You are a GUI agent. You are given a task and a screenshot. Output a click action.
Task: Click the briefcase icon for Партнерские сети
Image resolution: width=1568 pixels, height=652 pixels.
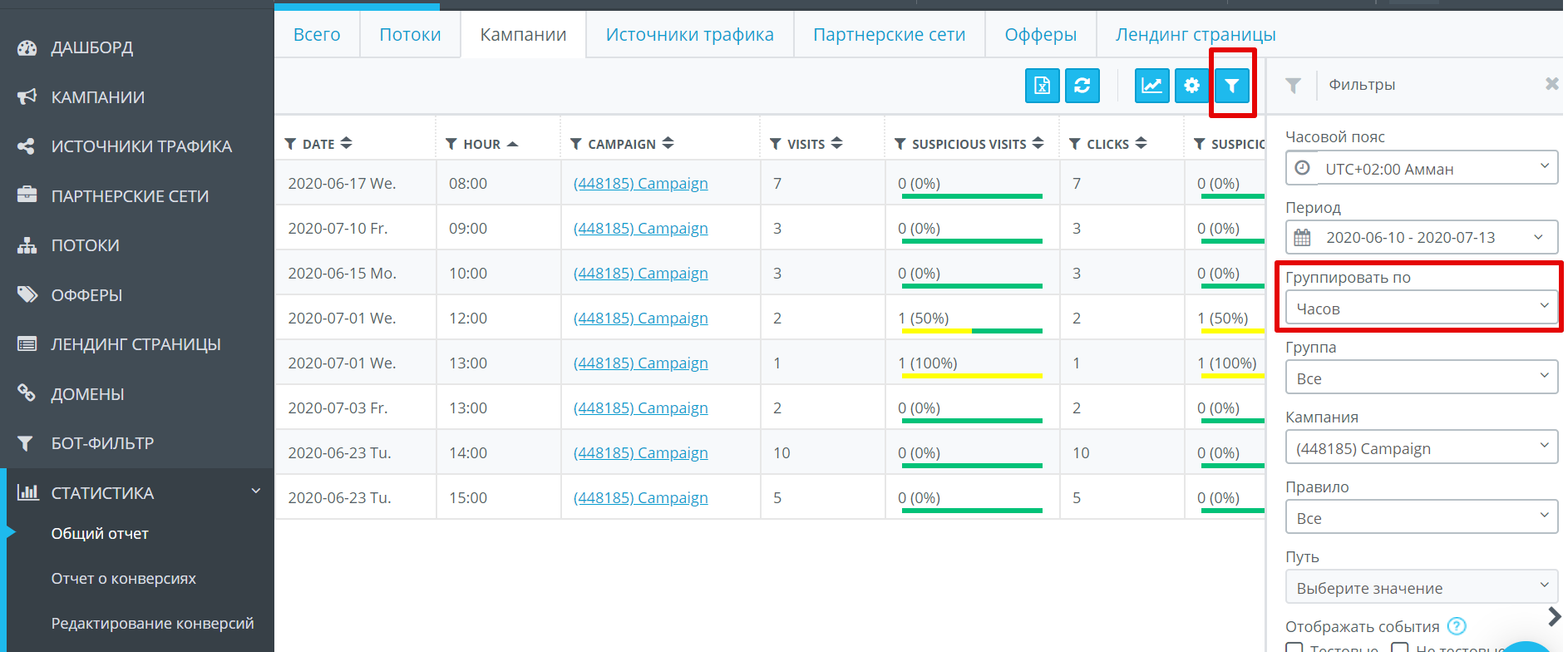point(27,195)
